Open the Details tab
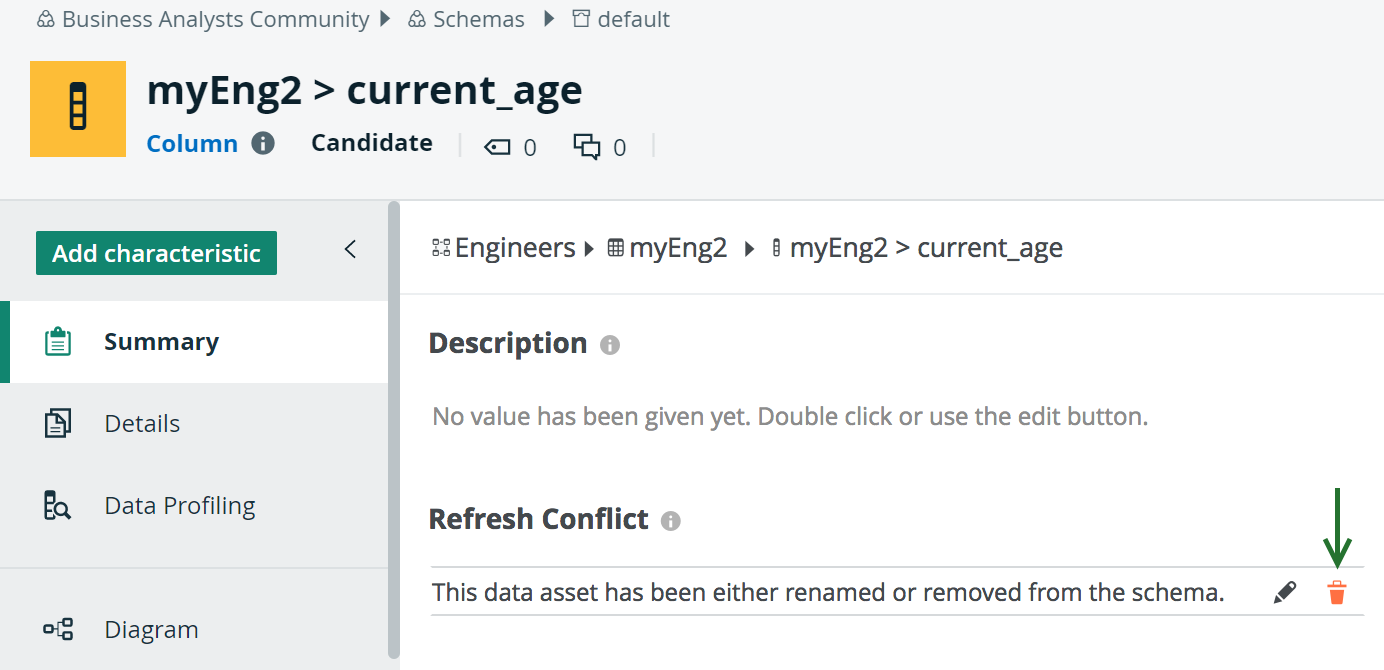The height and width of the screenshot is (670, 1384). [142, 423]
